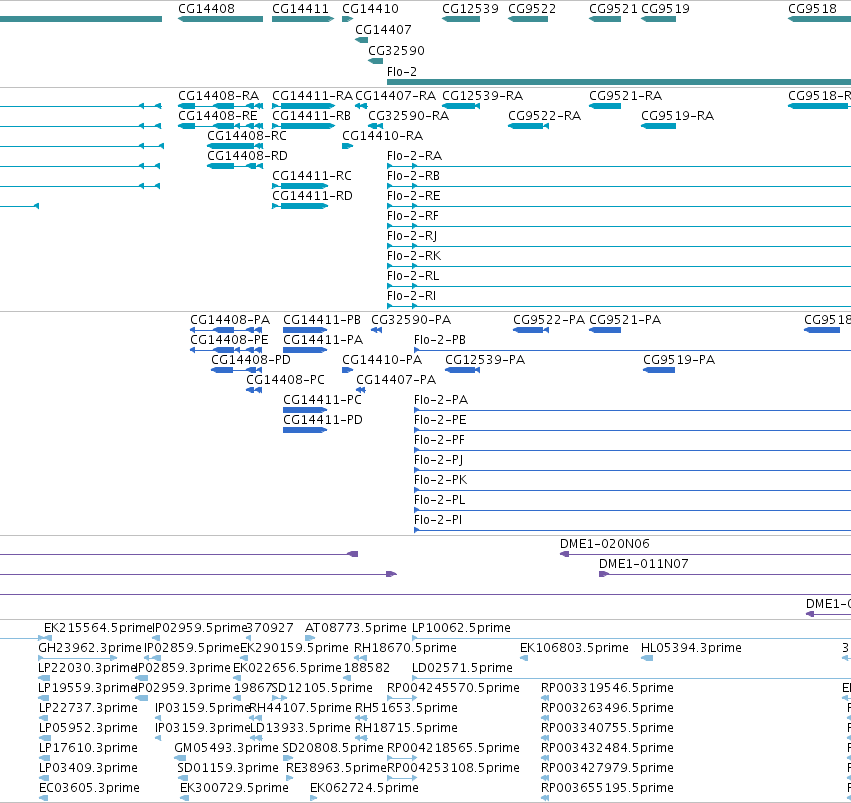Select transcript CG14411-RD label
Viewport: 851px width, 803px height.
[312, 196]
